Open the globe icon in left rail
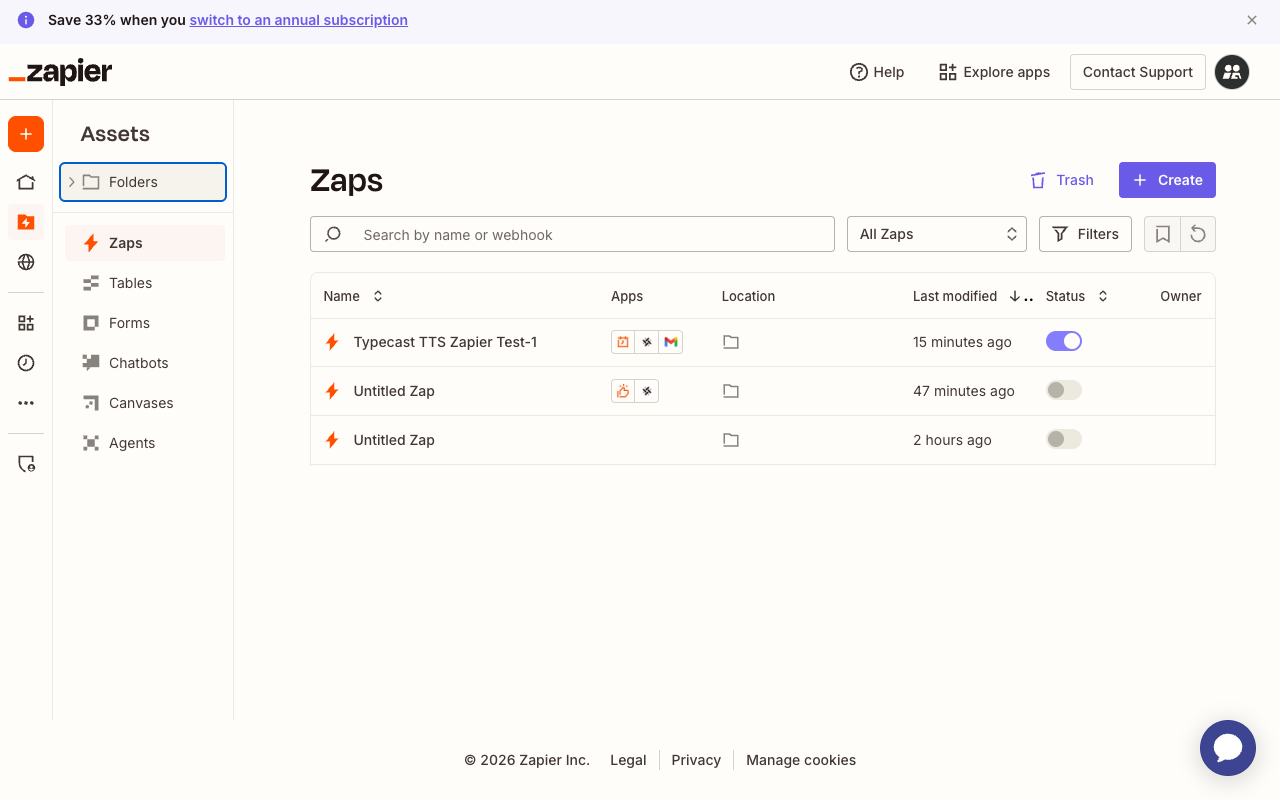1280x800 pixels. tap(26, 262)
